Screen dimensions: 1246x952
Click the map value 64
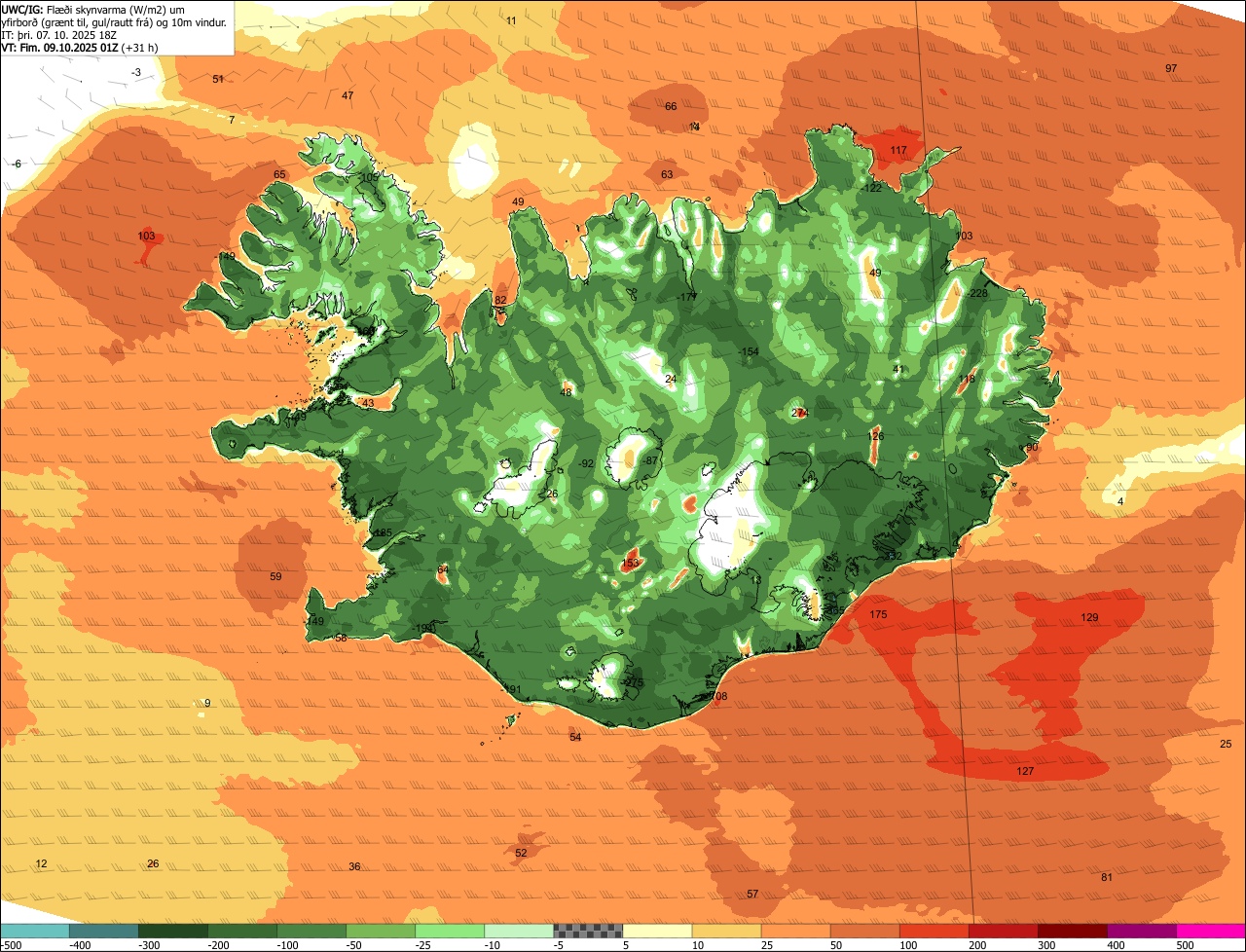coord(443,570)
